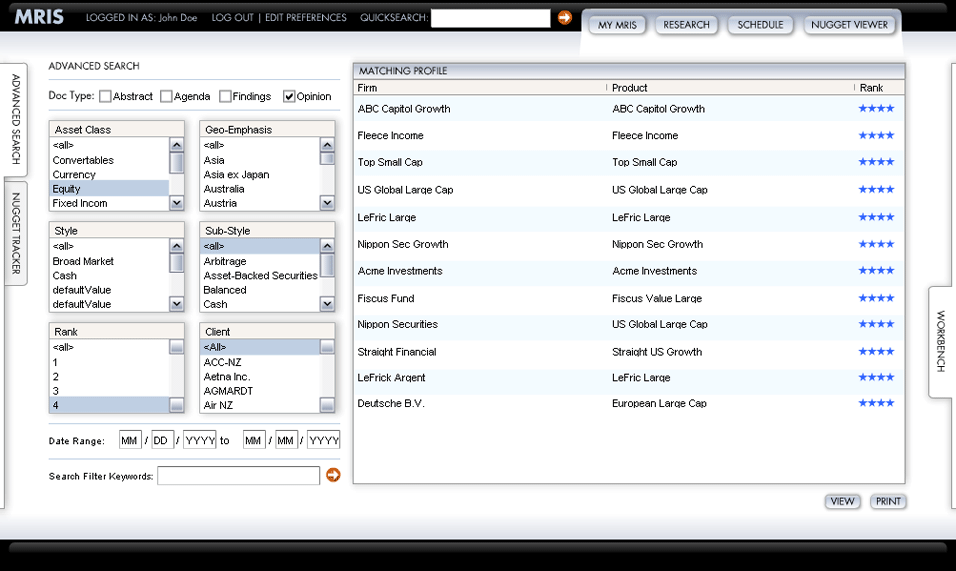Focus the Search Filter Keywords field
The width and height of the screenshot is (956, 571).
(x=238, y=475)
